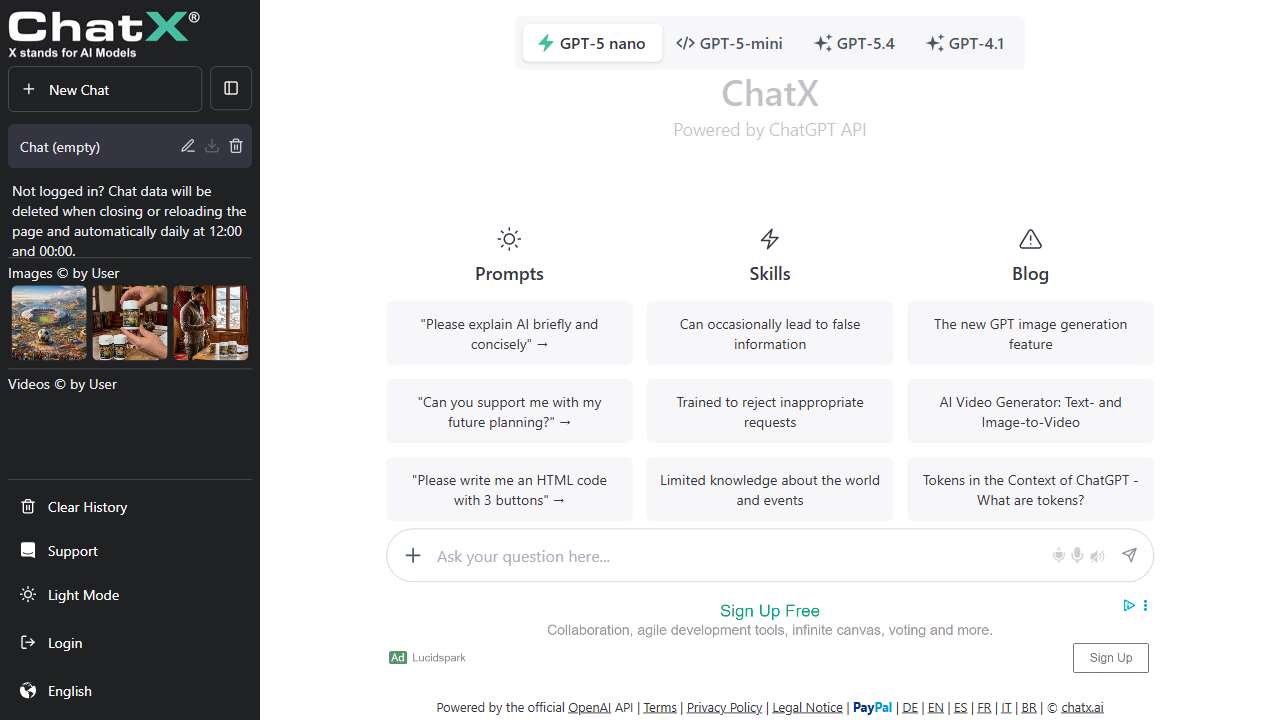Delete the empty chat via trash icon
This screenshot has height=720, width=1280.
[236, 146]
